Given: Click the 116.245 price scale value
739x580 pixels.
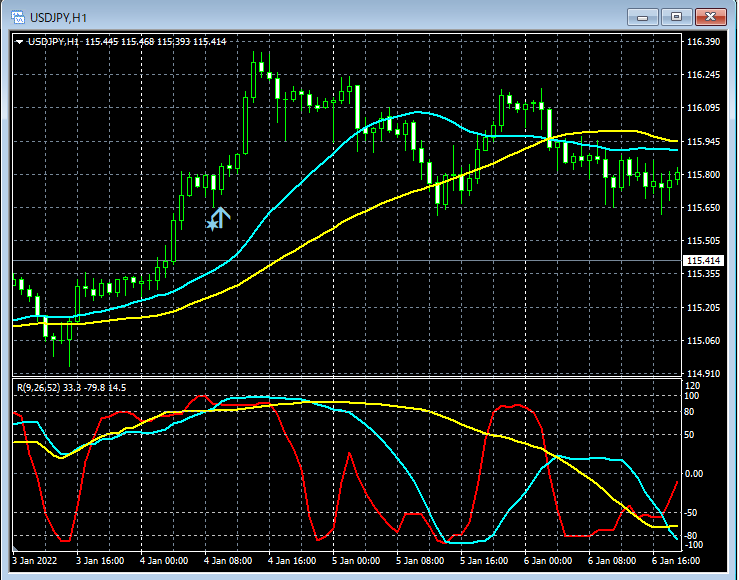Looking at the screenshot, I should tap(703, 74).
